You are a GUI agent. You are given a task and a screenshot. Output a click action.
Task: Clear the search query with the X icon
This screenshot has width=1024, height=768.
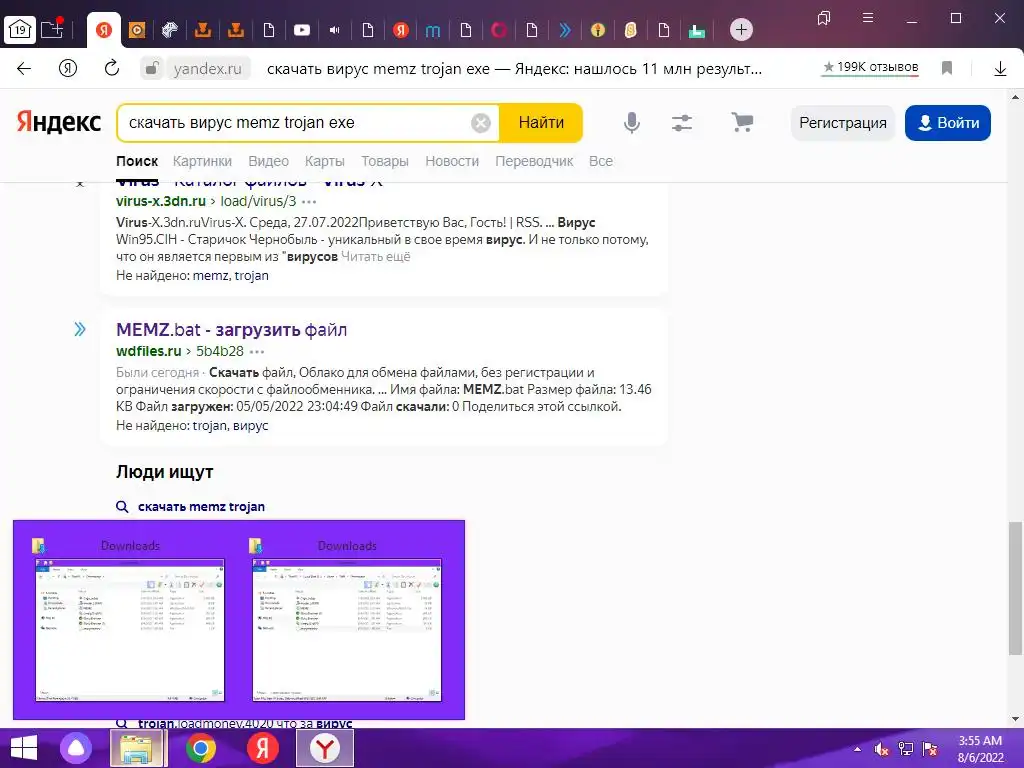coord(481,123)
